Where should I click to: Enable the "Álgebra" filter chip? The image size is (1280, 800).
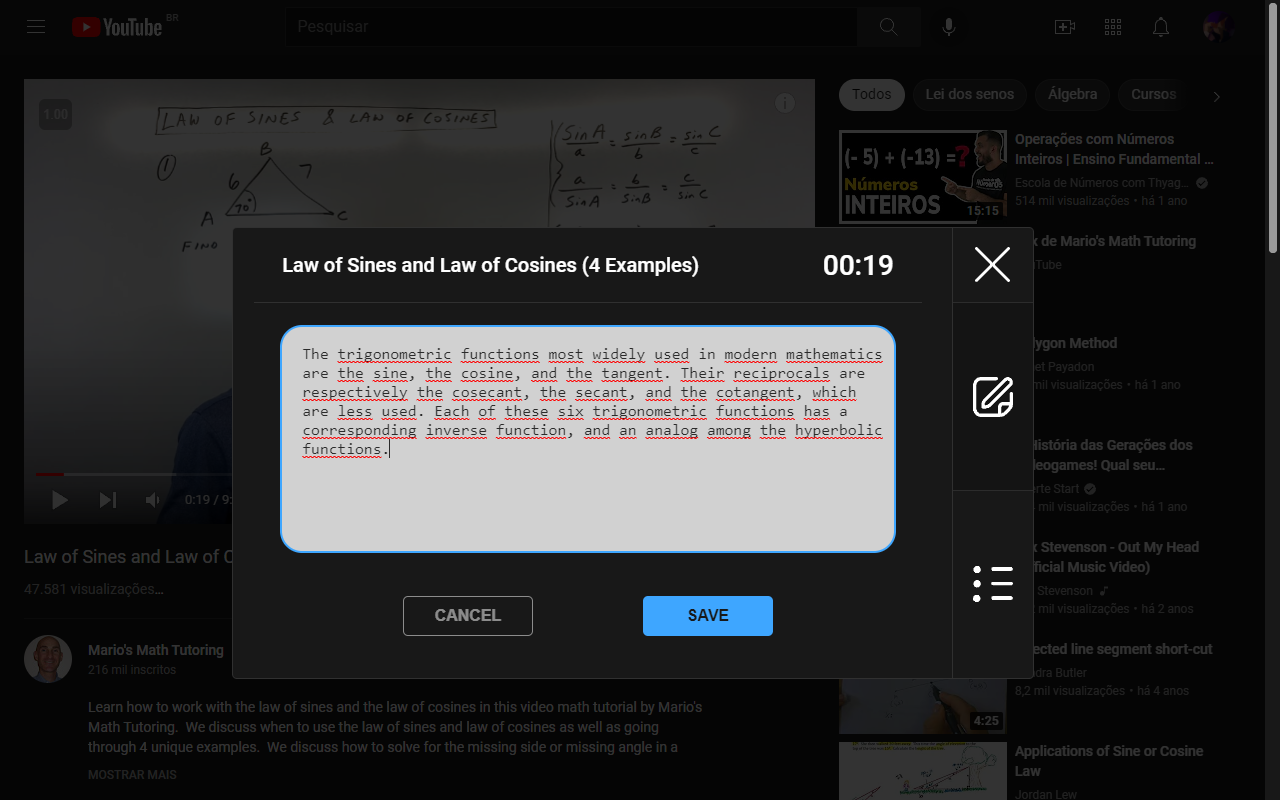(x=1072, y=94)
